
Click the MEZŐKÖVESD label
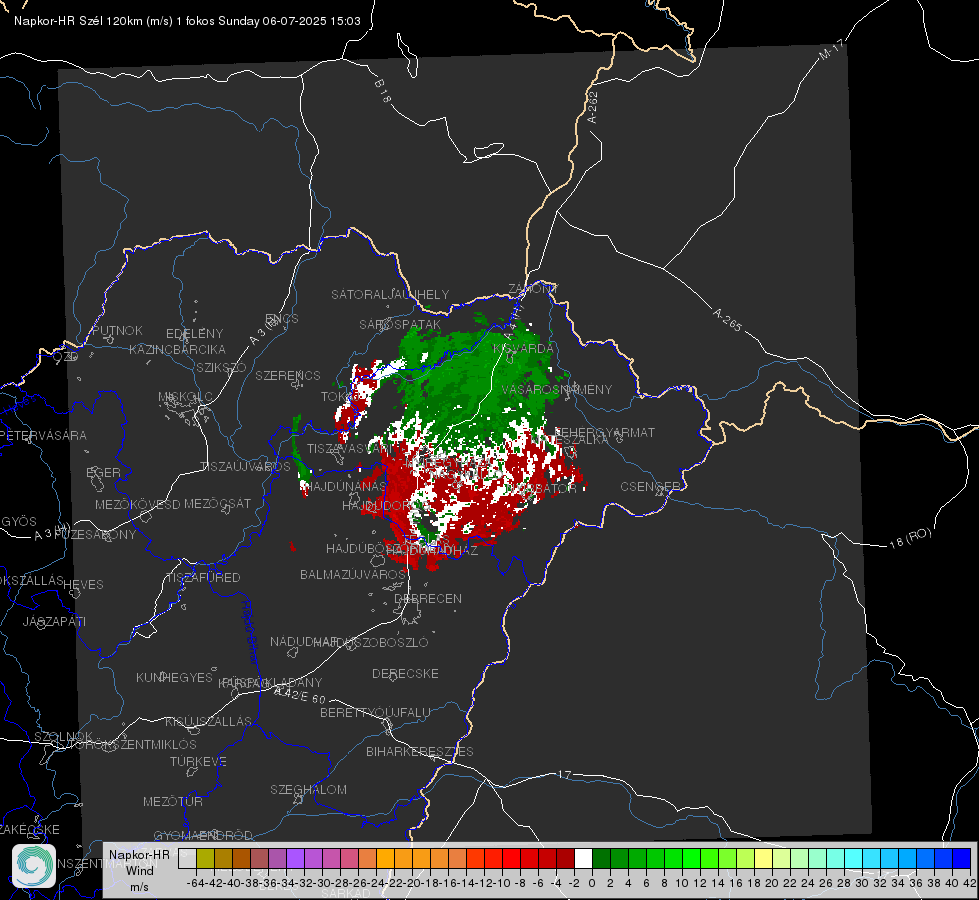[138, 504]
